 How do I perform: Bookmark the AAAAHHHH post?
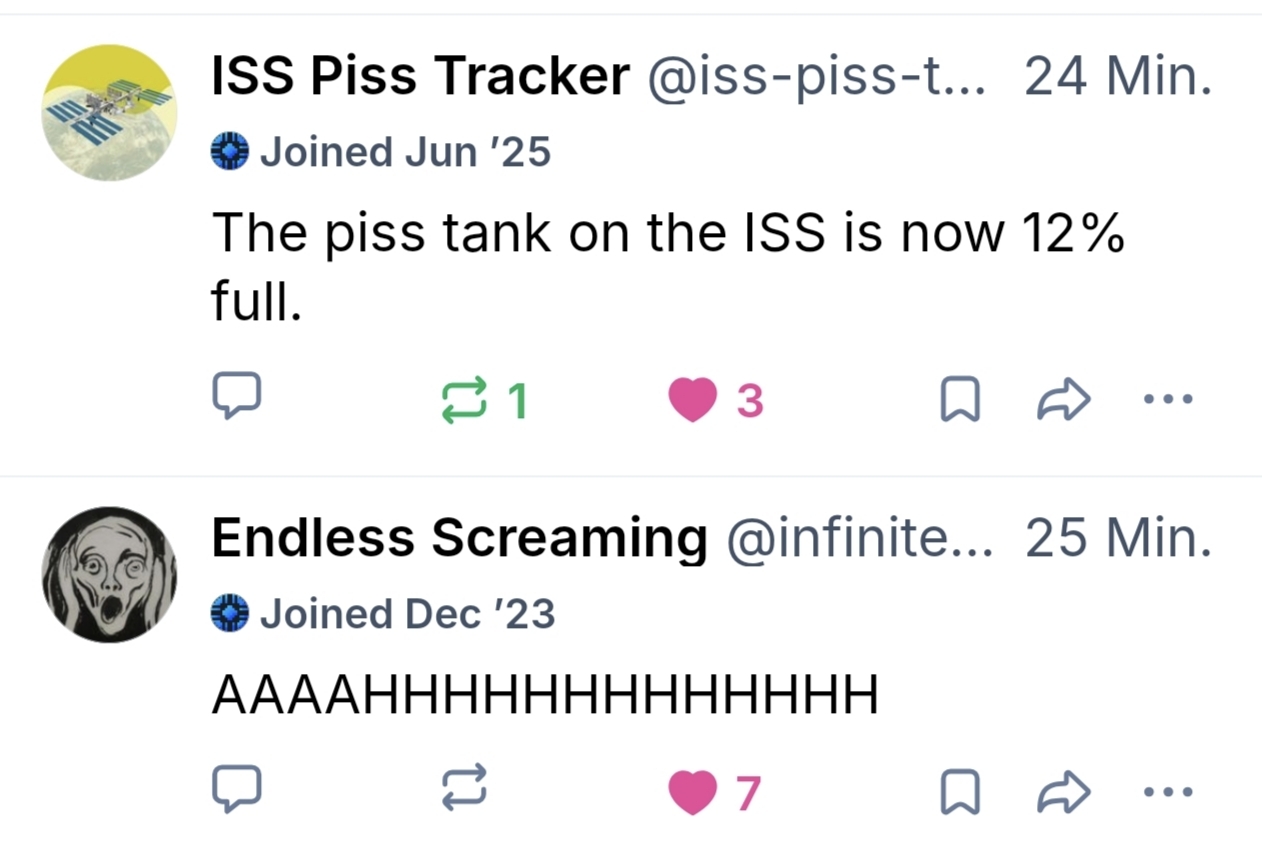click(959, 792)
